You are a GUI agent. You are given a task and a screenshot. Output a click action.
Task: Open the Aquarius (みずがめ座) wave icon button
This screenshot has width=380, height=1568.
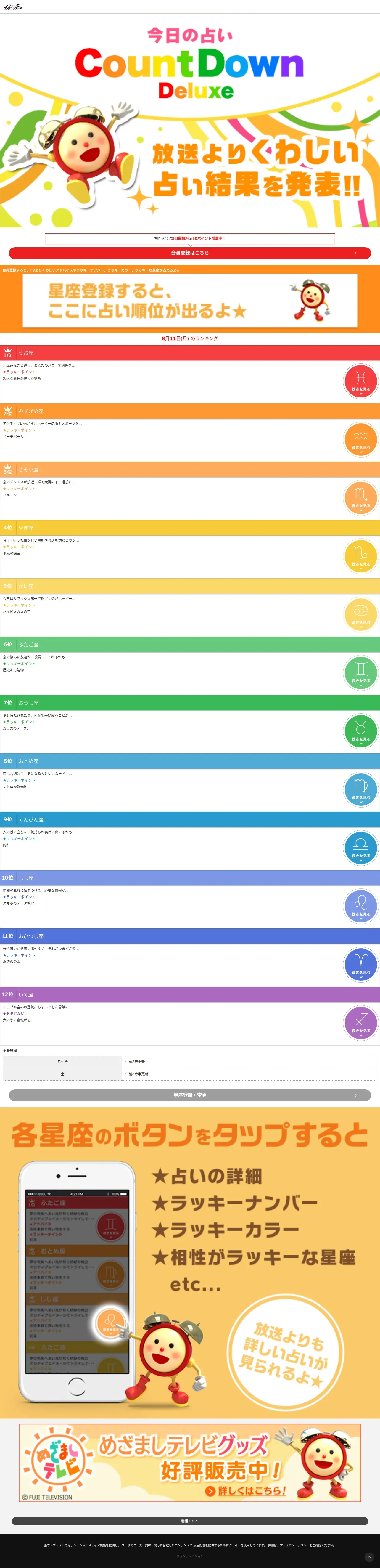click(x=360, y=439)
